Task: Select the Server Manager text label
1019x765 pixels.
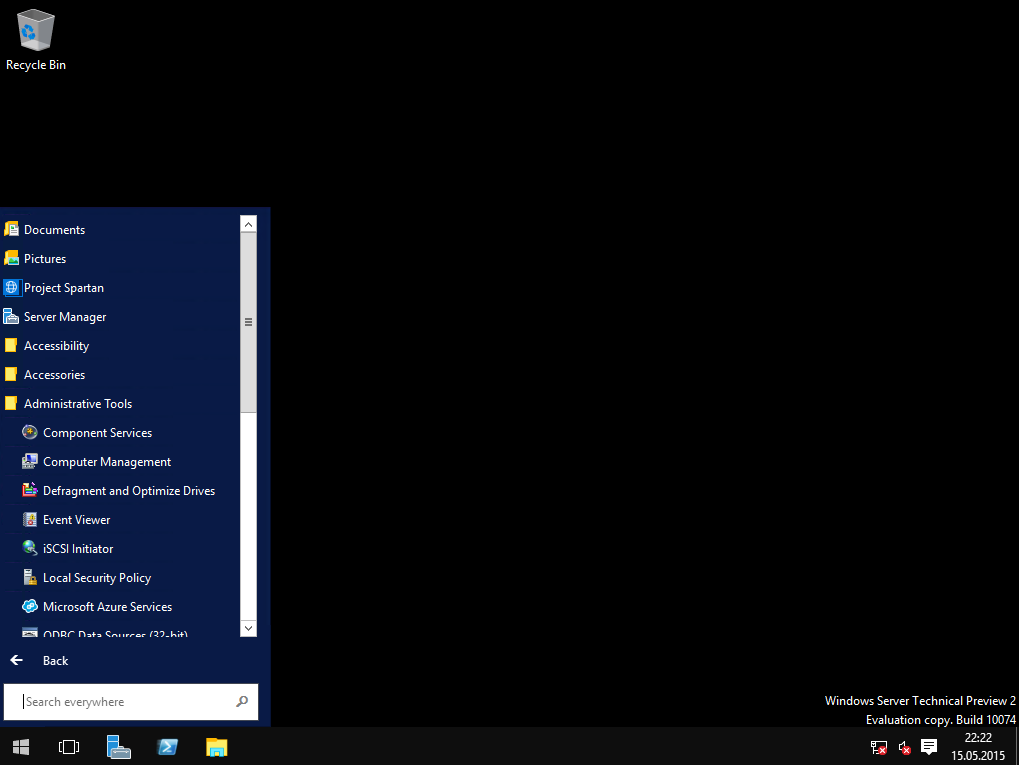Action: (x=65, y=317)
